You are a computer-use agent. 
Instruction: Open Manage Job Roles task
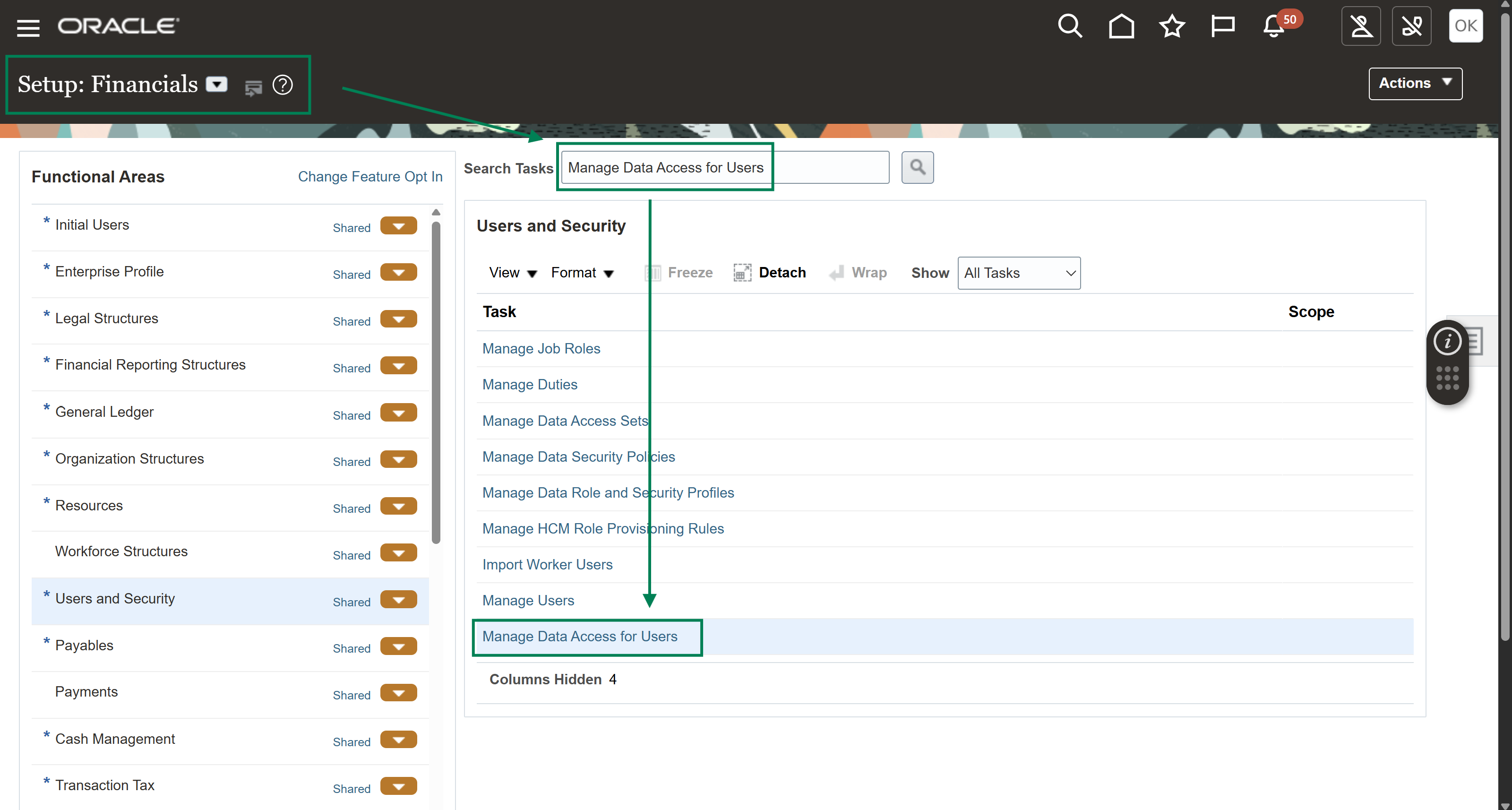(541, 349)
